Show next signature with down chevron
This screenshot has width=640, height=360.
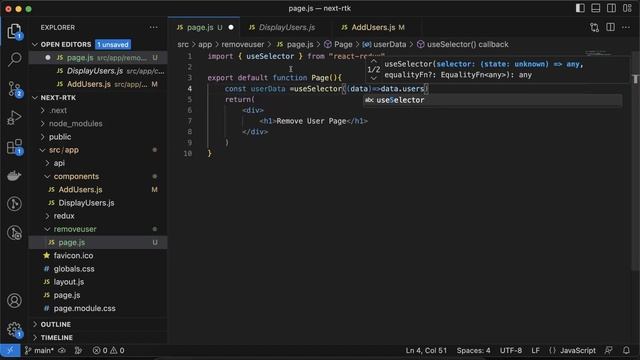point(373,78)
